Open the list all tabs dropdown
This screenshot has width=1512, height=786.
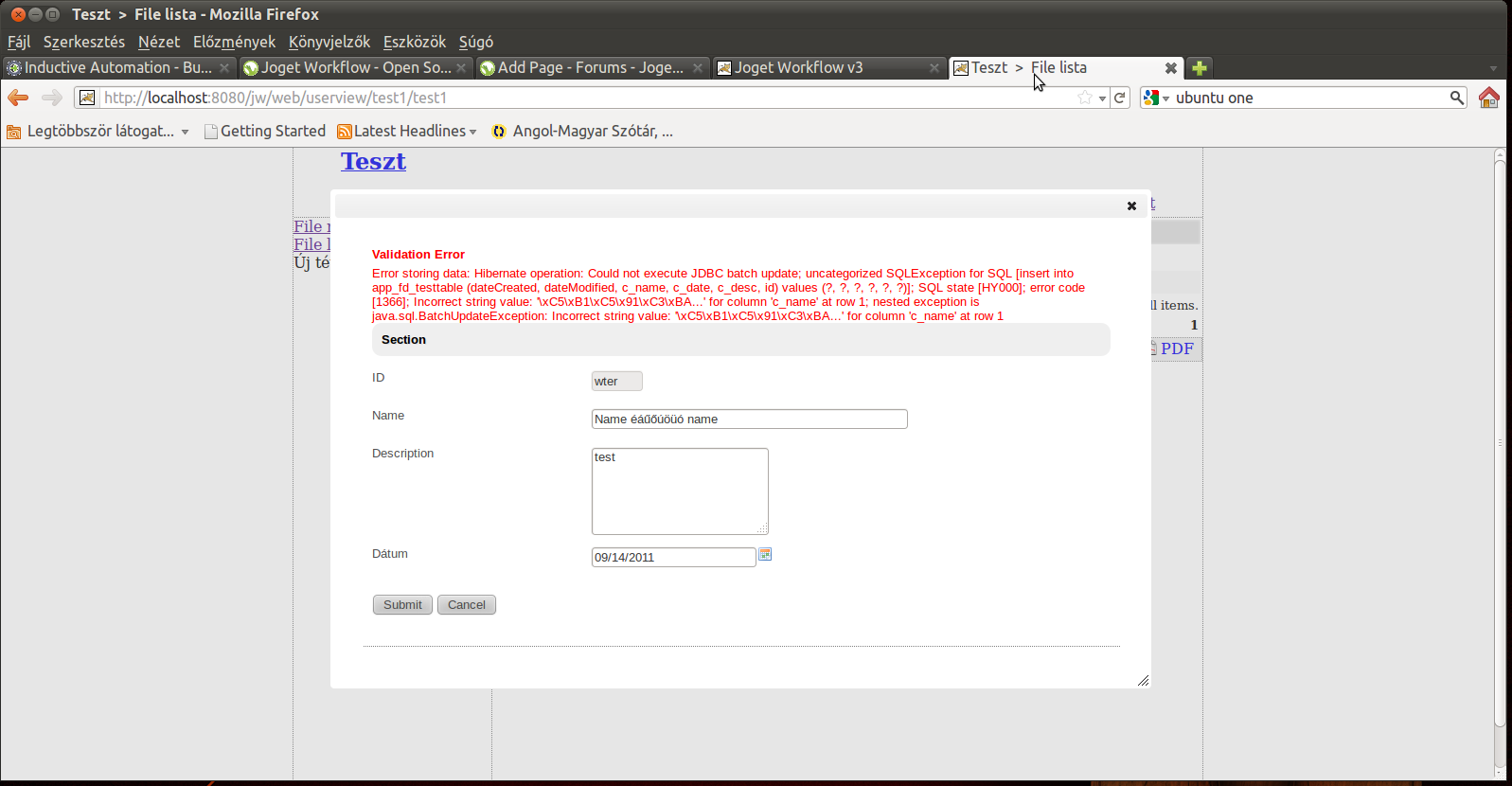[x=1493, y=68]
